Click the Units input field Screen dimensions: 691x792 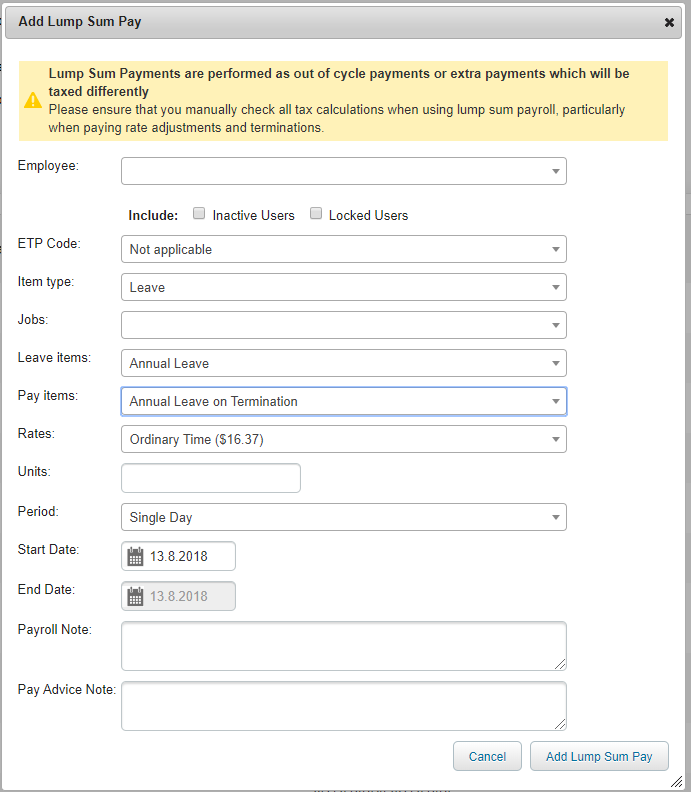(x=210, y=479)
